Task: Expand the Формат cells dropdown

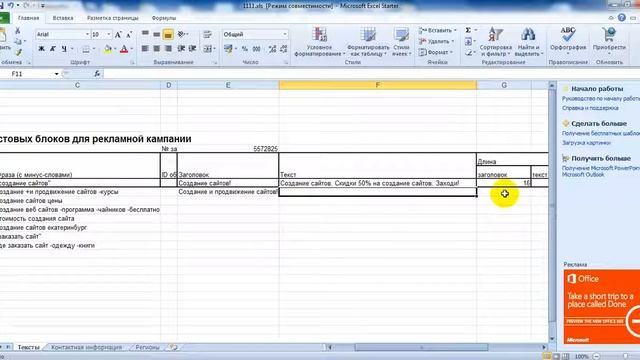Action: tap(451, 52)
